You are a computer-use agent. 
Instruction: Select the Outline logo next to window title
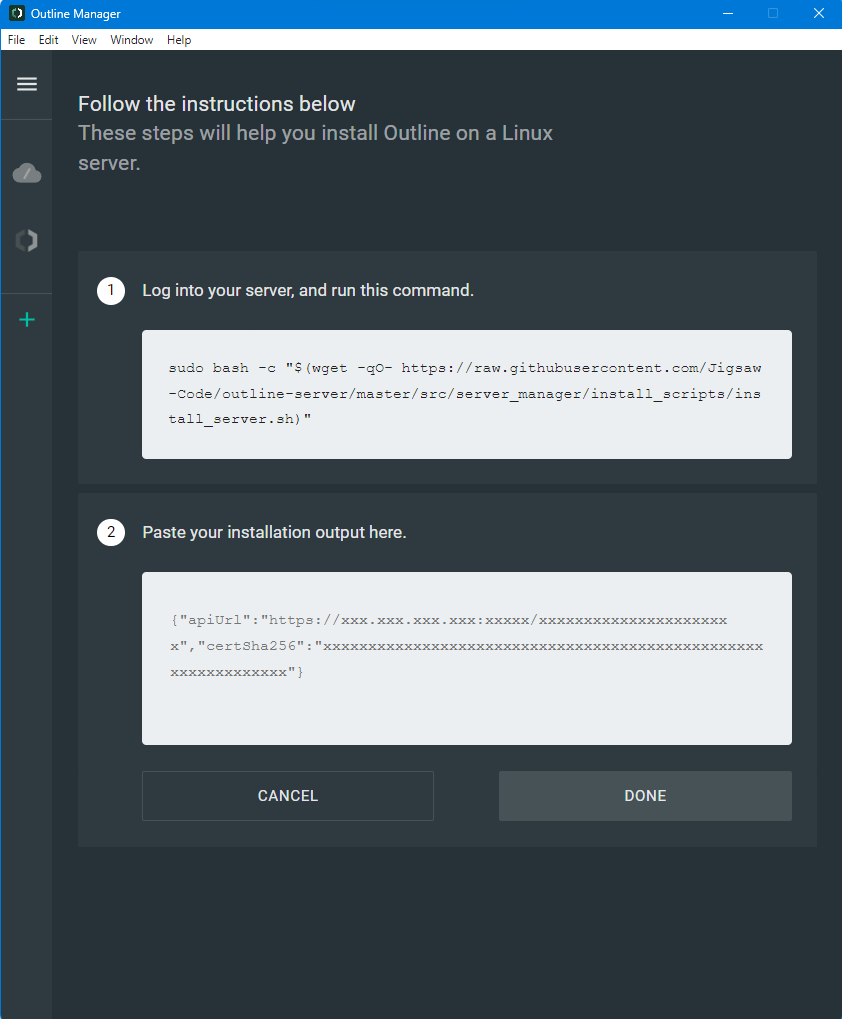(16, 13)
